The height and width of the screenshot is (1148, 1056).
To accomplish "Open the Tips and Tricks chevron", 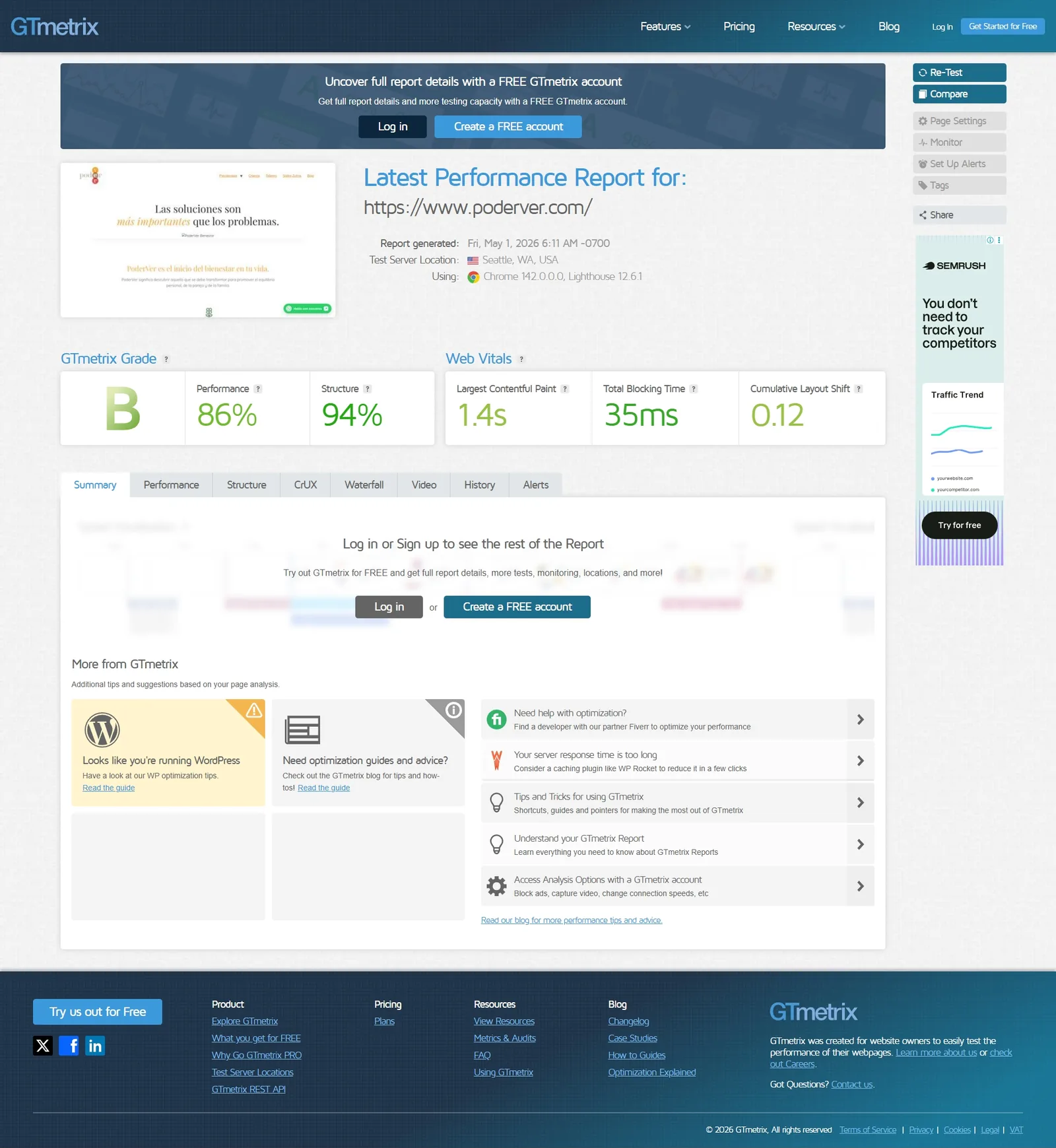I will tap(861, 803).
